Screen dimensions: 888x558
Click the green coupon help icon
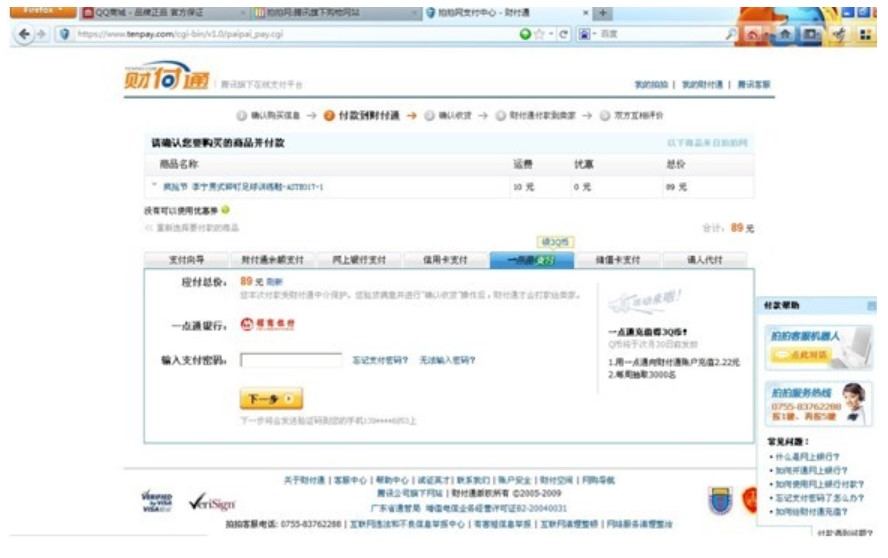tap(225, 210)
